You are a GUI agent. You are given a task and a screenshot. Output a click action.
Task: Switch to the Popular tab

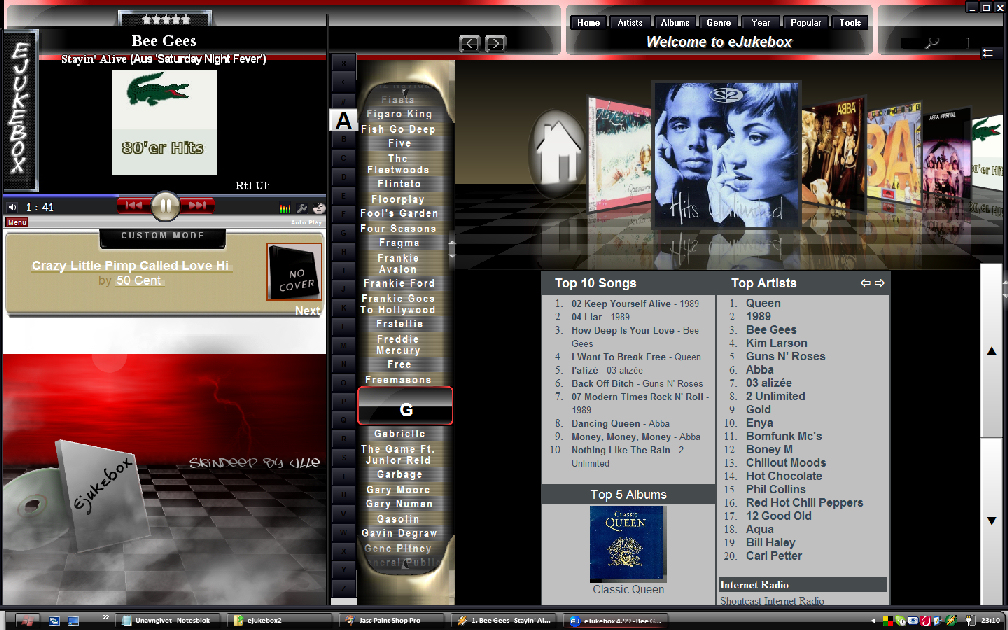[x=806, y=22]
